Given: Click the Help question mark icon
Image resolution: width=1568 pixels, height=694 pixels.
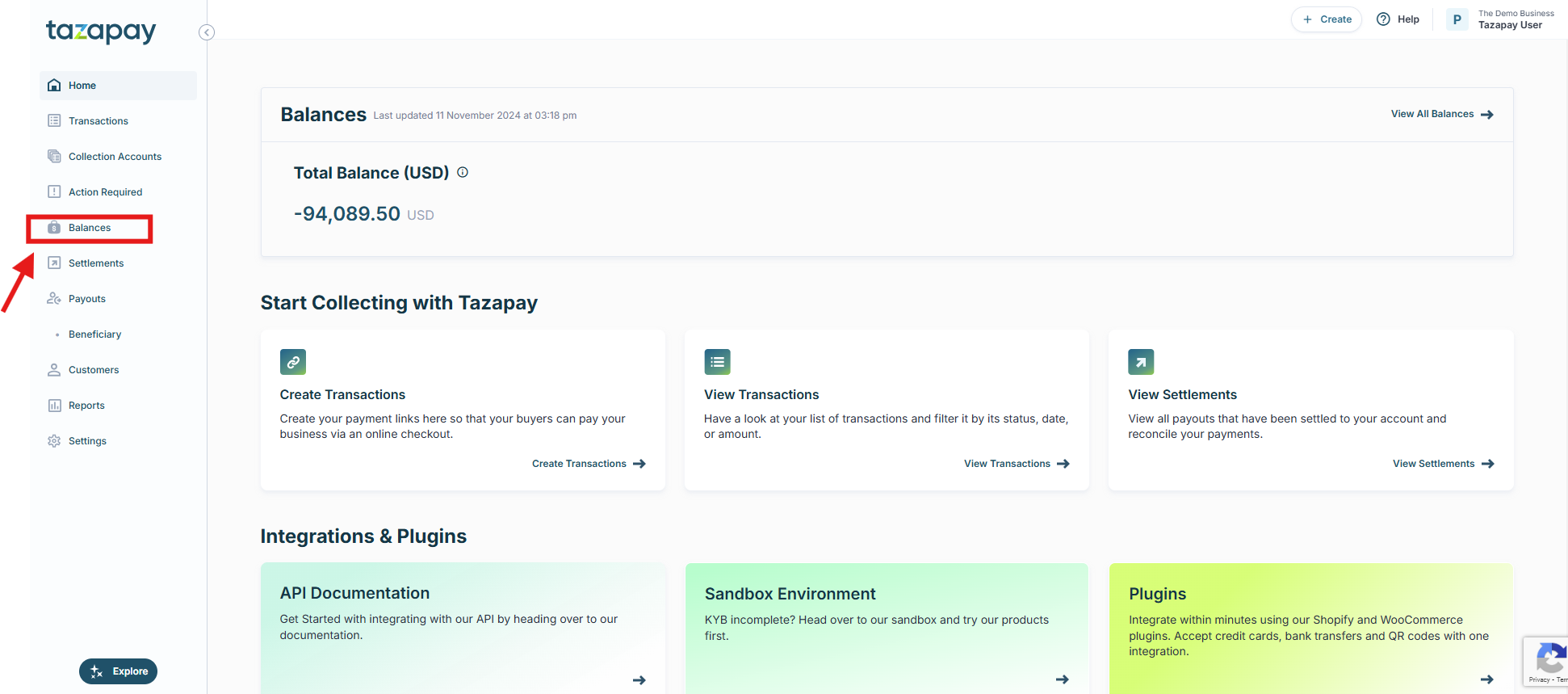Looking at the screenshot, I should [x=1383, y=19].
